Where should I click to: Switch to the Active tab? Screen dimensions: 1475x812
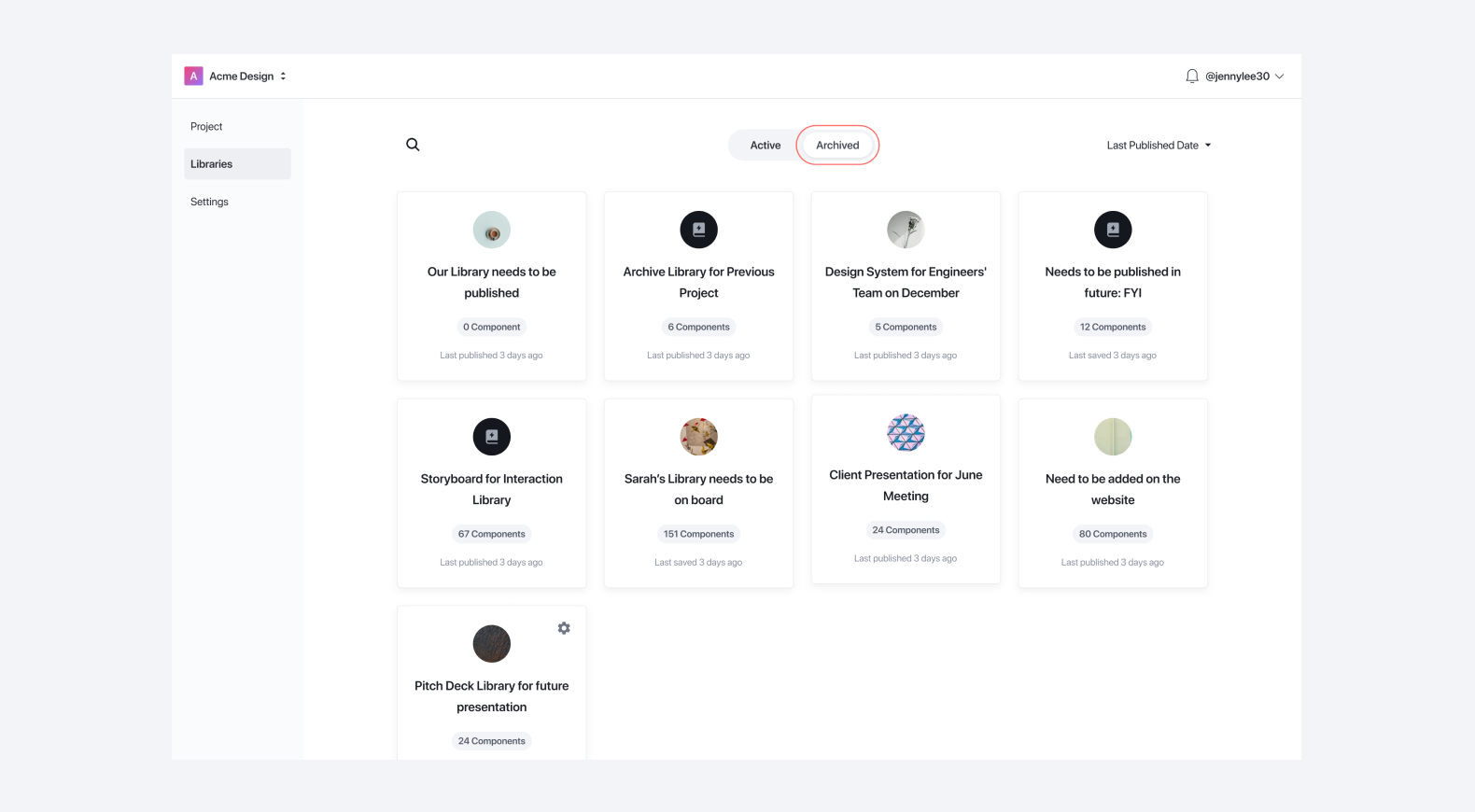[766, 146]
